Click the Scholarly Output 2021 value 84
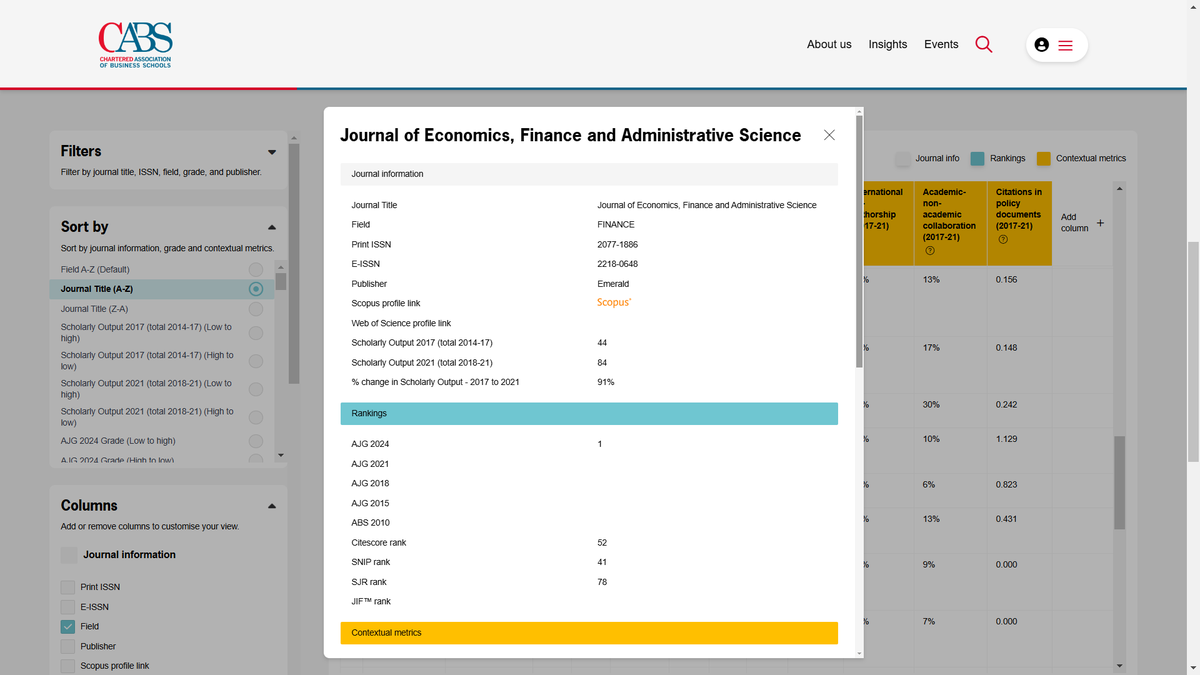The image size is (1200, 675). pos(602,362)
